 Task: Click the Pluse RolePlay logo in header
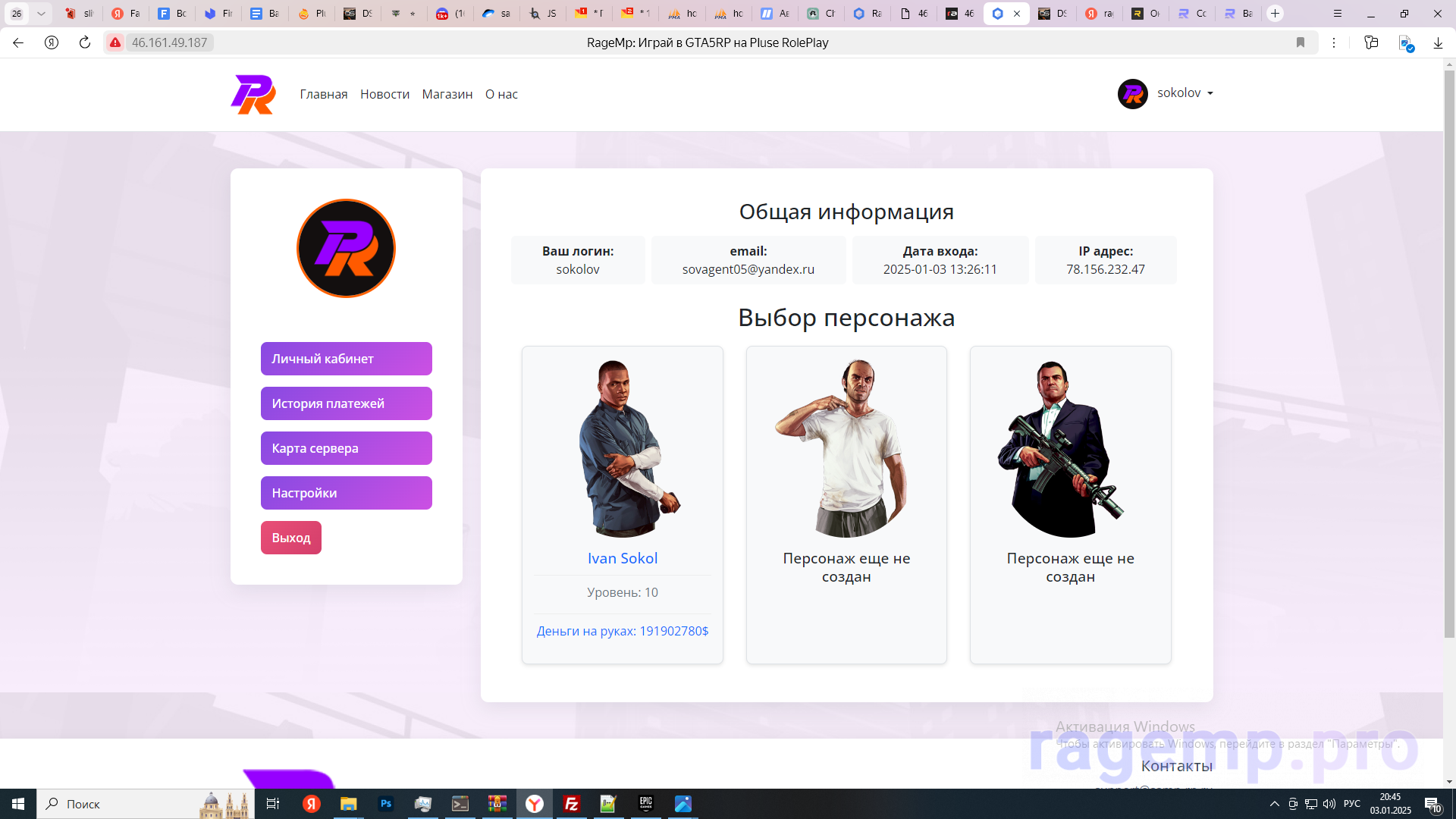coord(253,94)
